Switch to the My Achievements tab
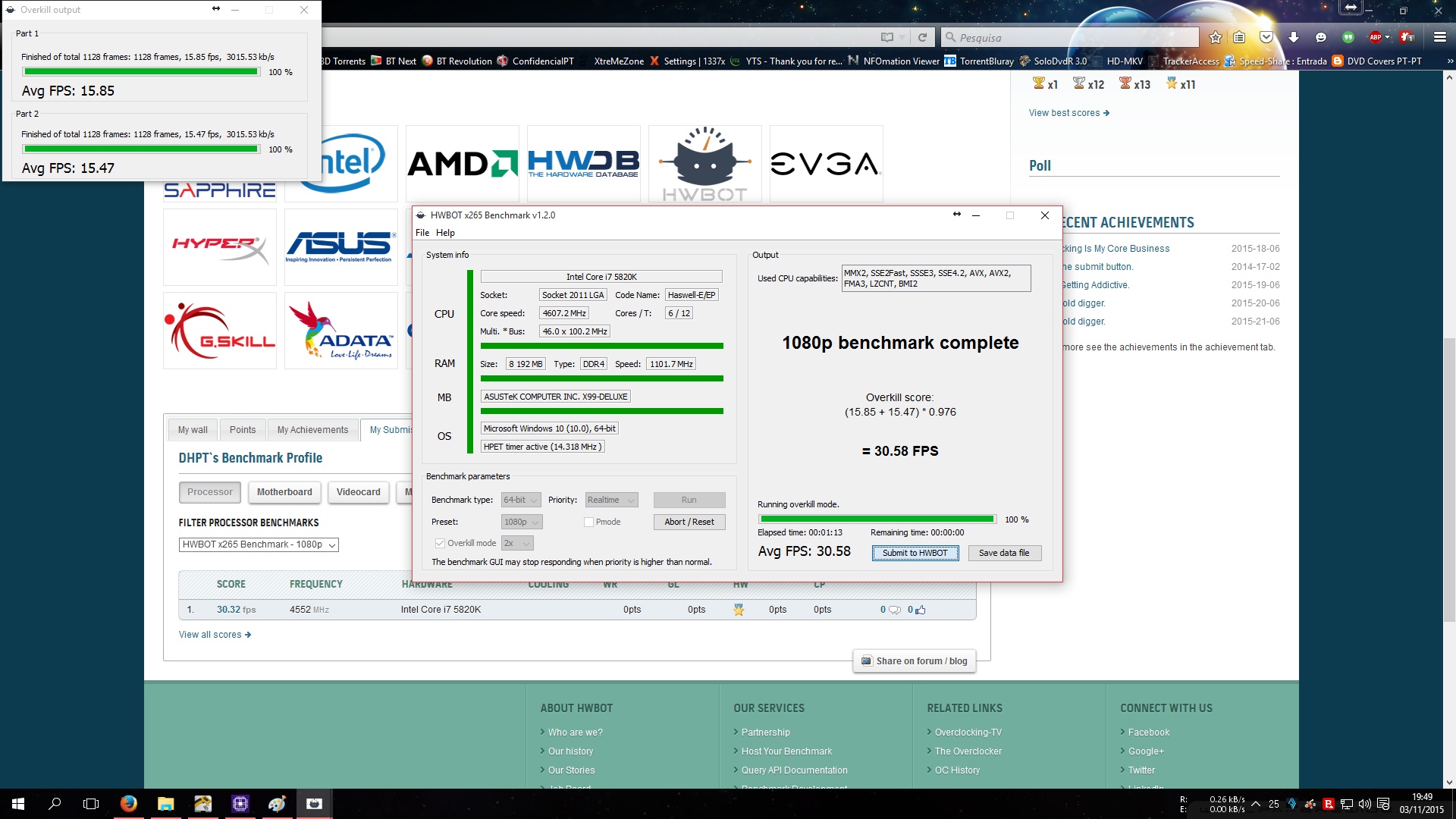Screen dimensions: 1456x819 pyautogui.click(x=312, y=429)
